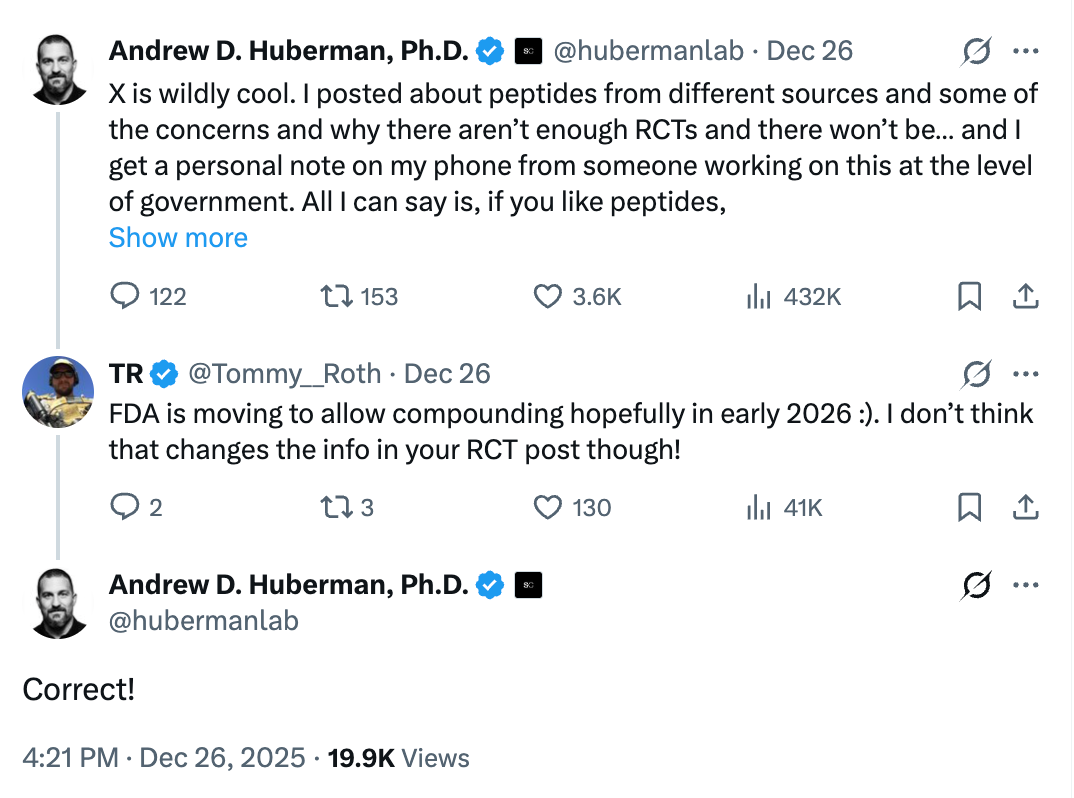Image resolution: width=1074 pixels, height=798 pixels.
Task: Expand post text with Show more
Action: [178, 238]
